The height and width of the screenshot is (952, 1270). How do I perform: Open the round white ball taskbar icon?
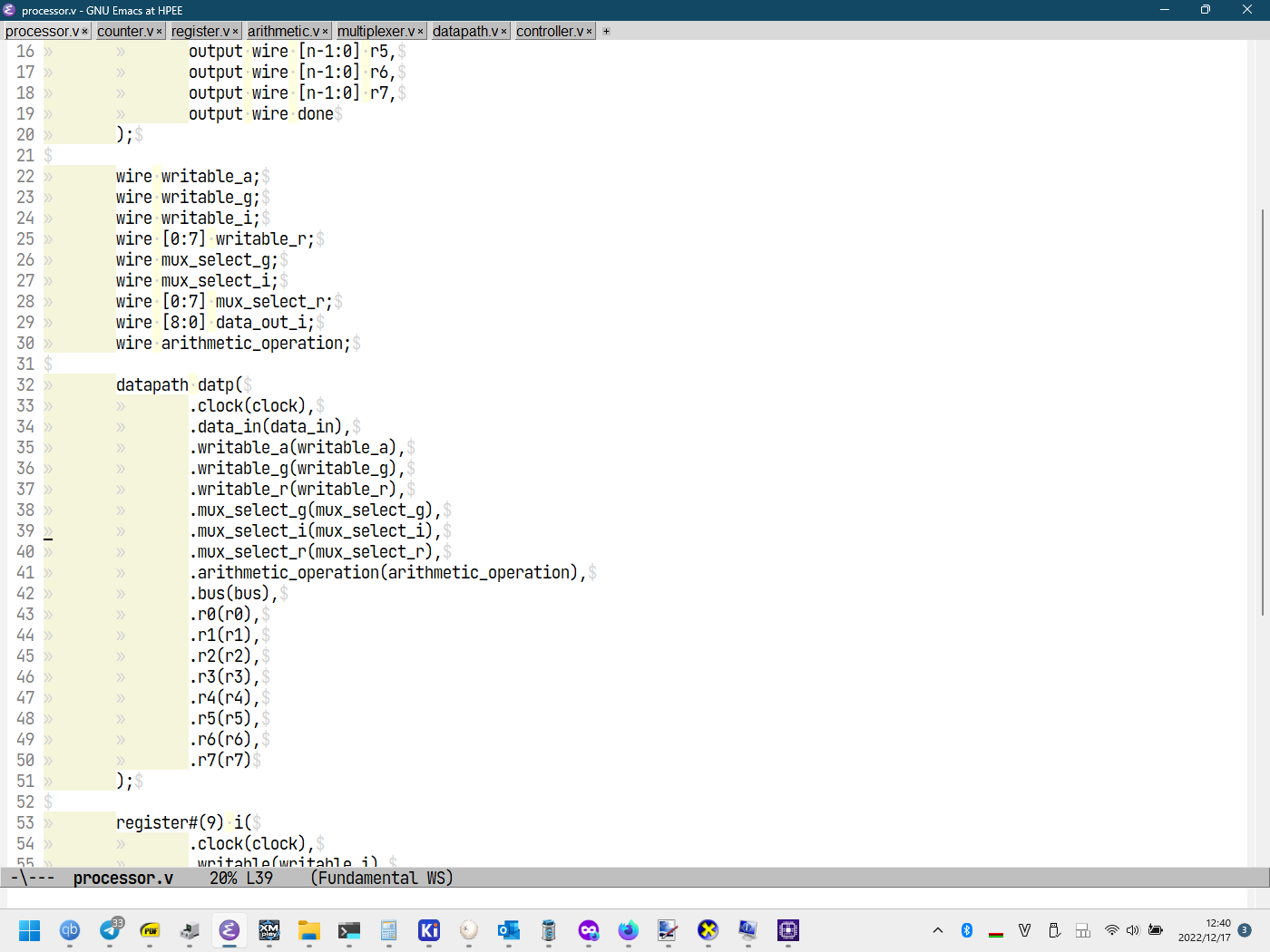[469, 930]
